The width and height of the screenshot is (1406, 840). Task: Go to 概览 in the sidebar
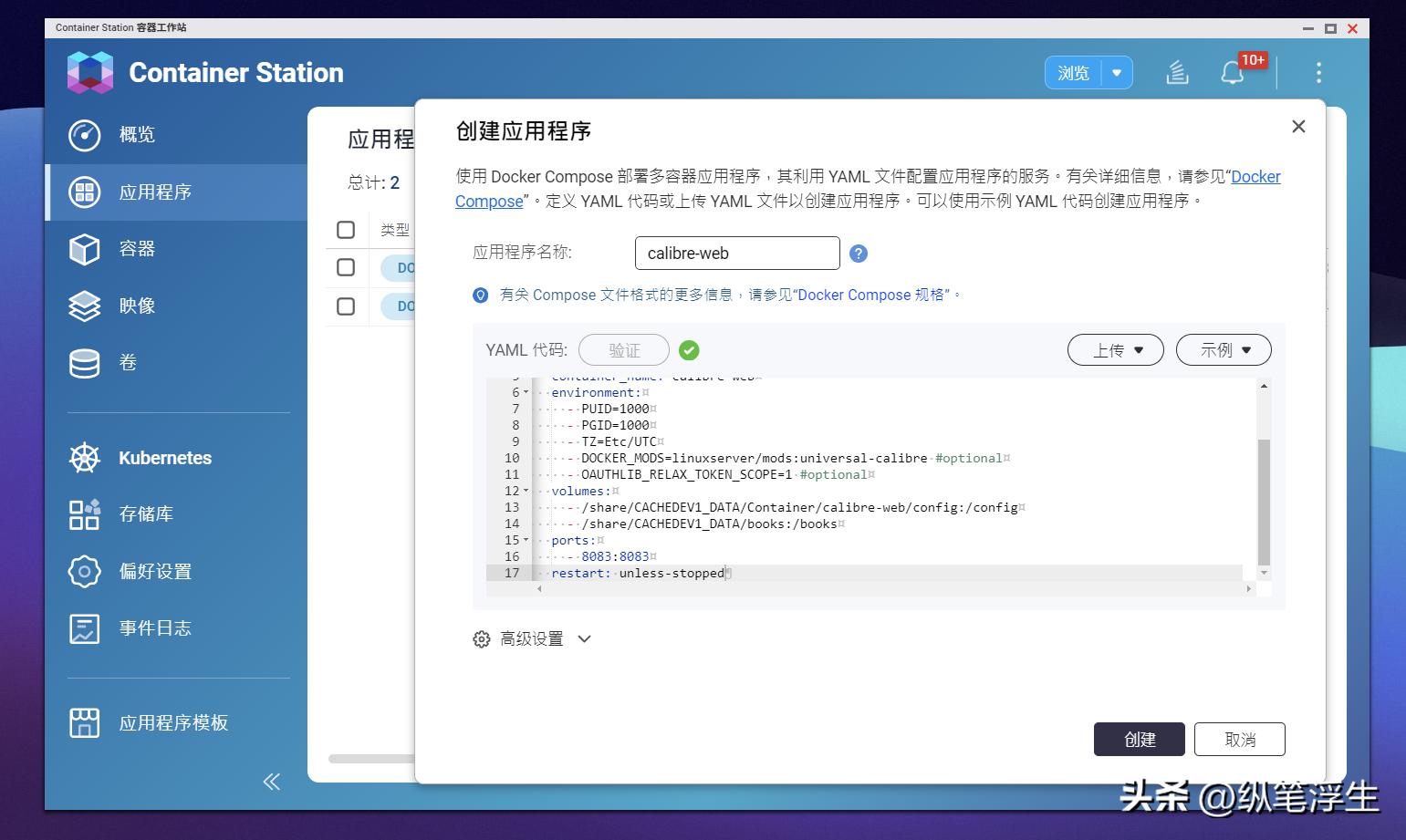coord(137,135)
